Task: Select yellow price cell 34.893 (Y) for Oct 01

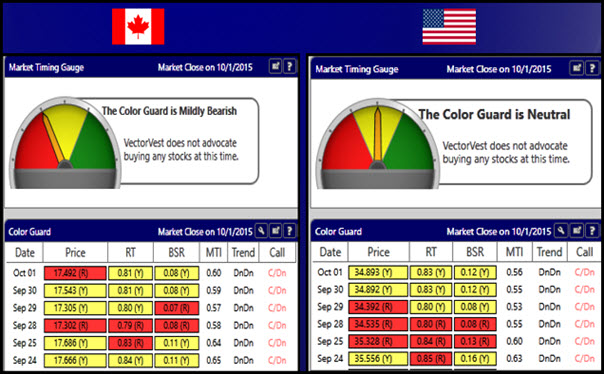Action: point(378,272)
